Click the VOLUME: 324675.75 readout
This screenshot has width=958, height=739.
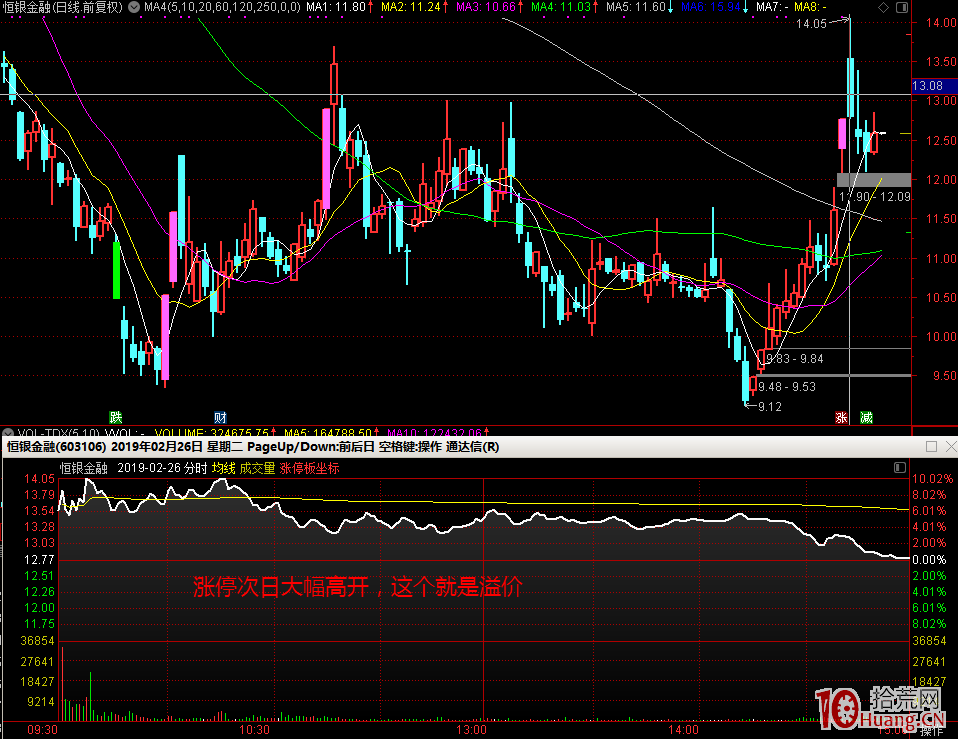[213, 432]
